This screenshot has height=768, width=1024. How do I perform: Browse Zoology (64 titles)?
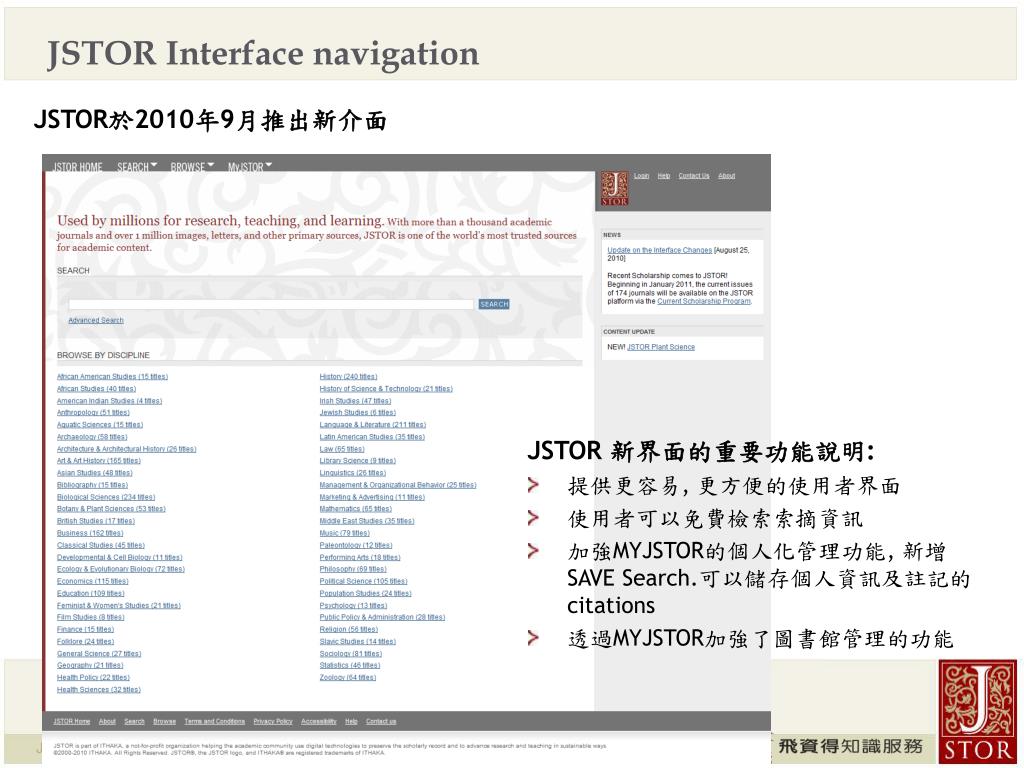point(348,677)
